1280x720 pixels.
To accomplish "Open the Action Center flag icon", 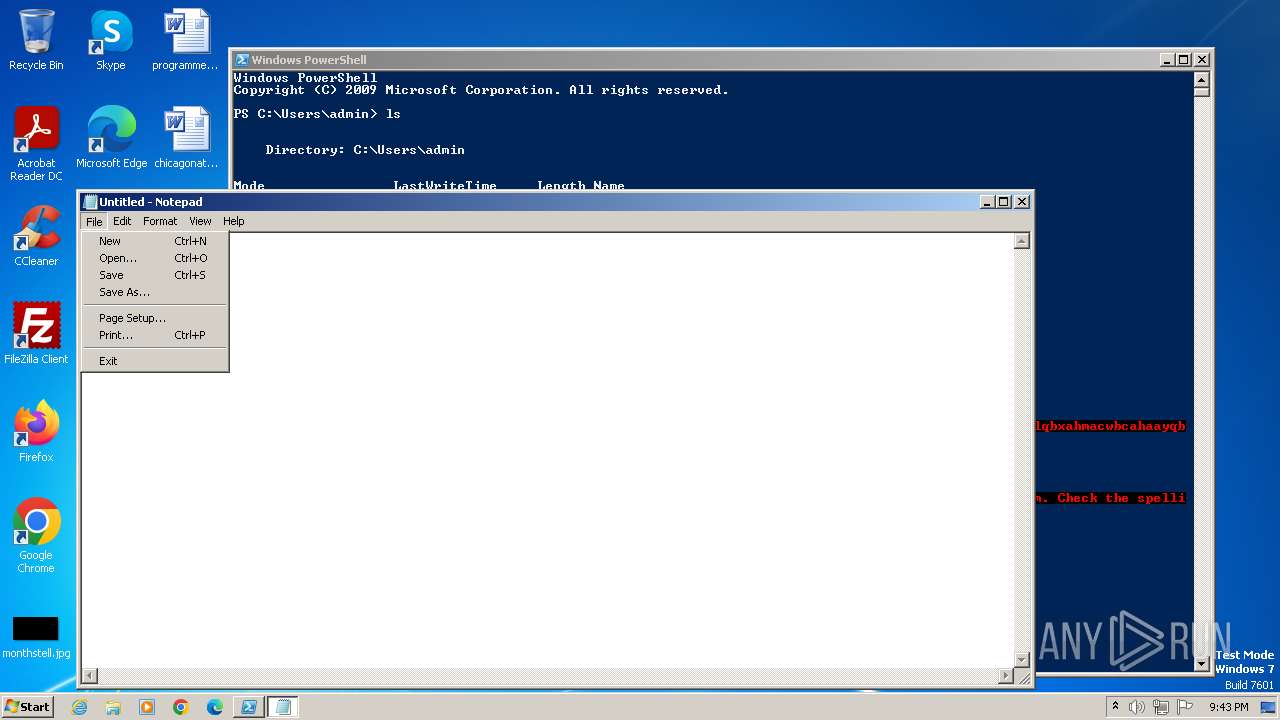I will click(1184, 707).
